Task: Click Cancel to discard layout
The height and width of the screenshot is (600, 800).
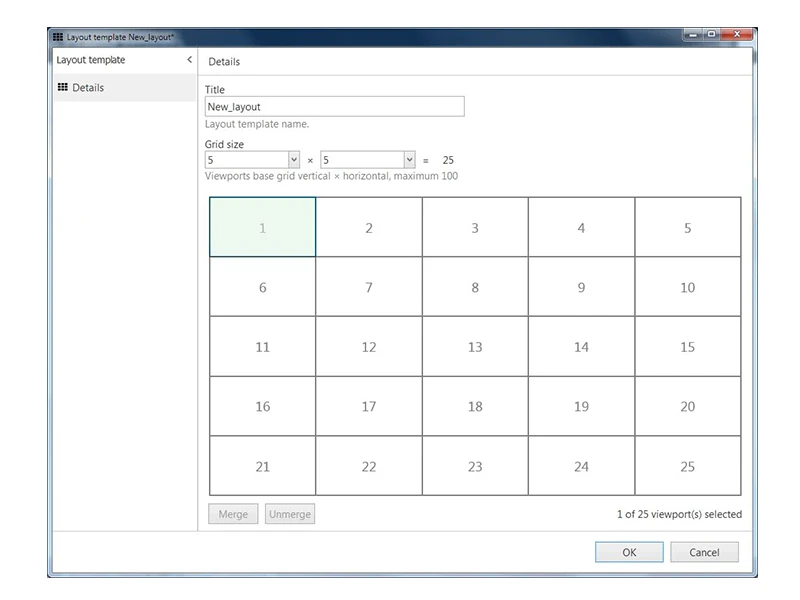Action: 704,552
